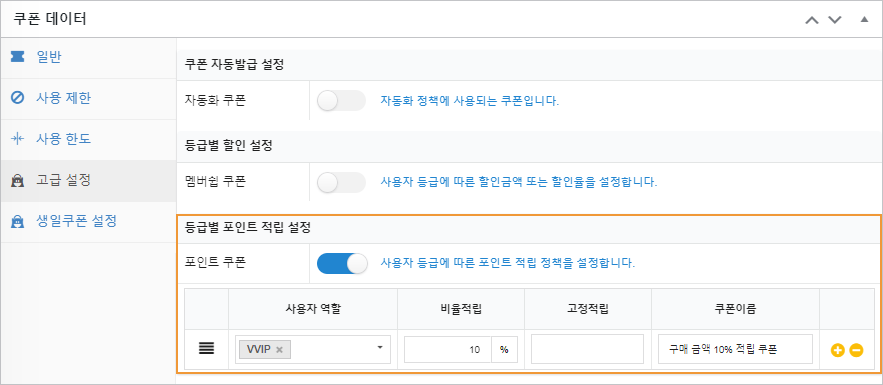
Task: Click the prohibited icon beside 사용 제한
Action: (17, 98)
